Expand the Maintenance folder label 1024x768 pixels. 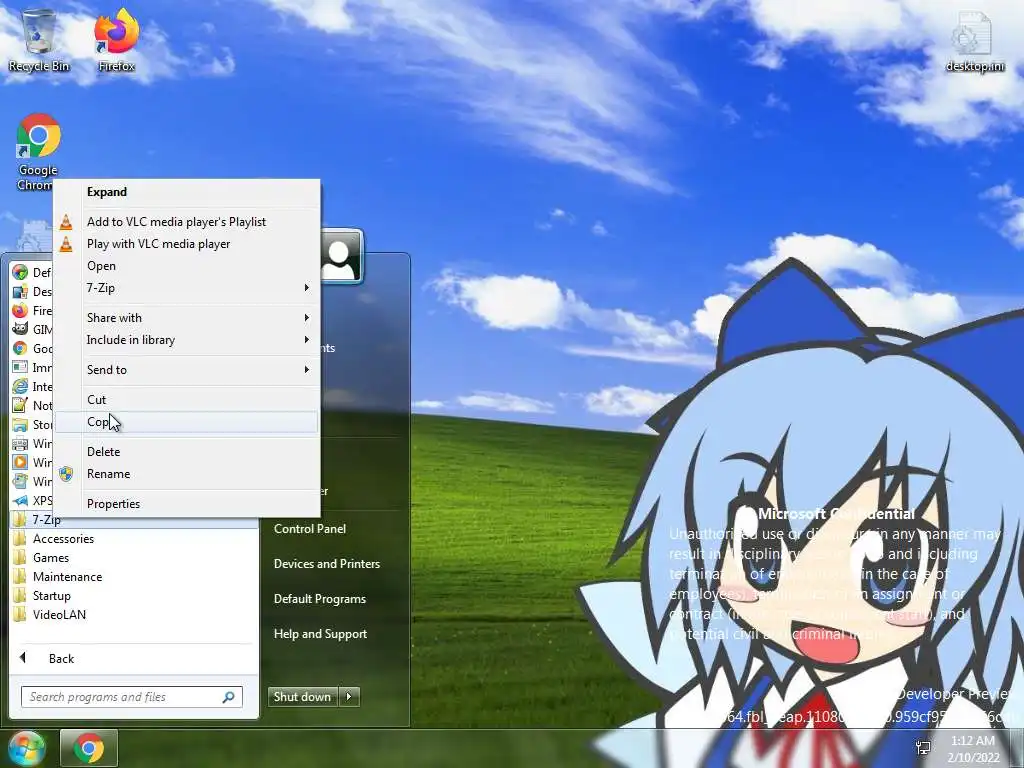coord(67,577)
